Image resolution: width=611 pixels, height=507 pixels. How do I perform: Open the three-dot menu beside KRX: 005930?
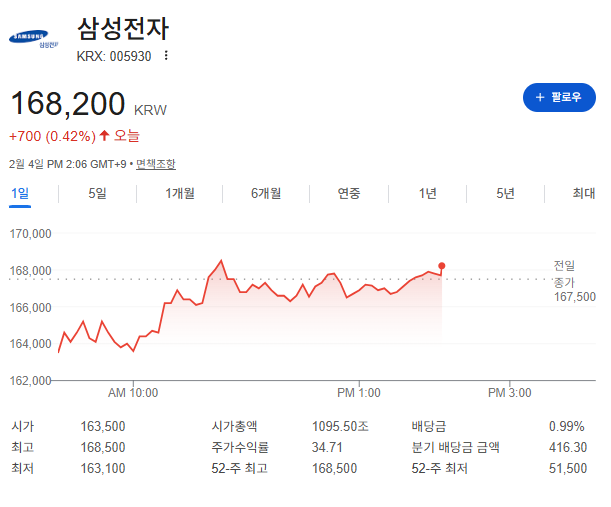pos(166,56)
